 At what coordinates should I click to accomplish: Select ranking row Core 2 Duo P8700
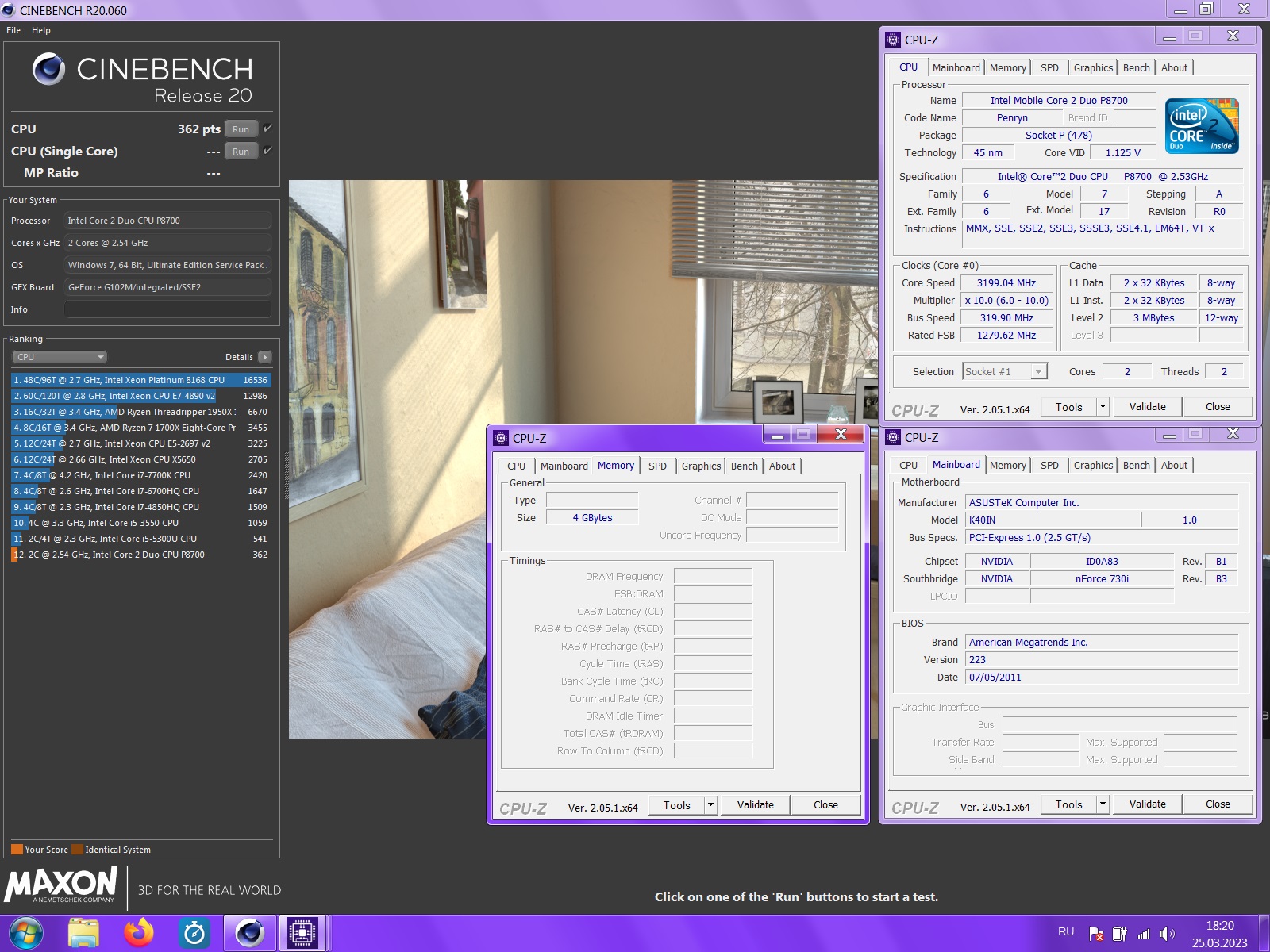click(141, 555)
